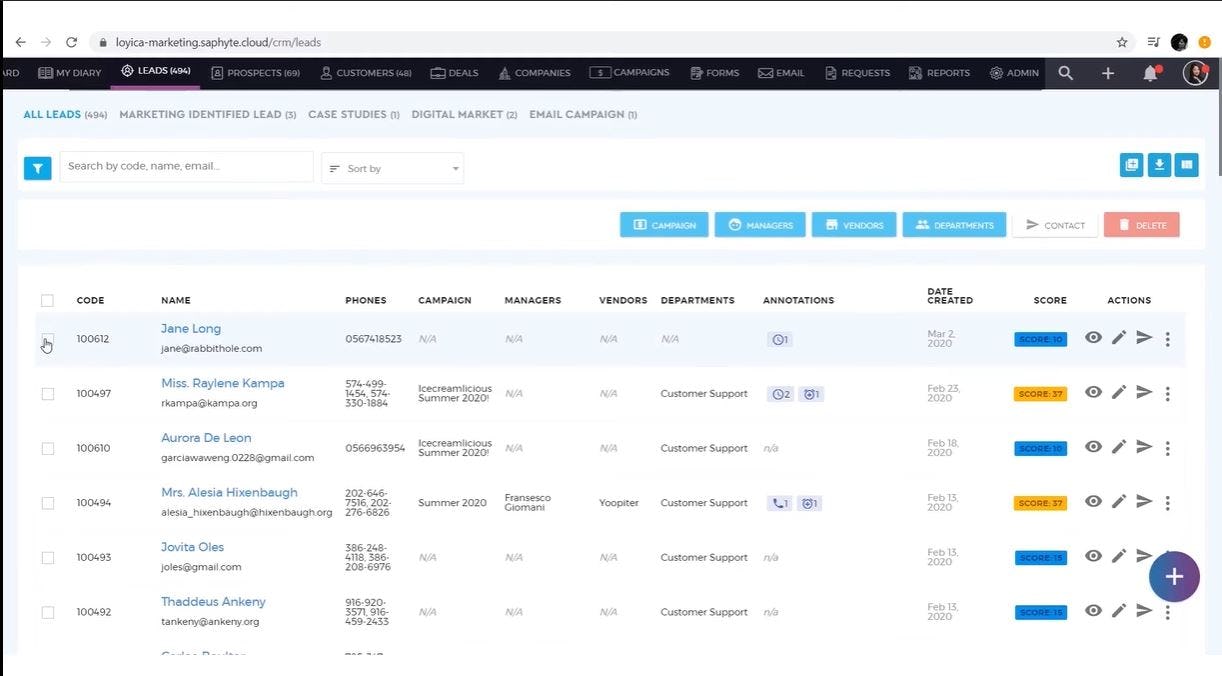
Task: Open the Leads (494) navigation tab
Action: click(x=155, y=72)
